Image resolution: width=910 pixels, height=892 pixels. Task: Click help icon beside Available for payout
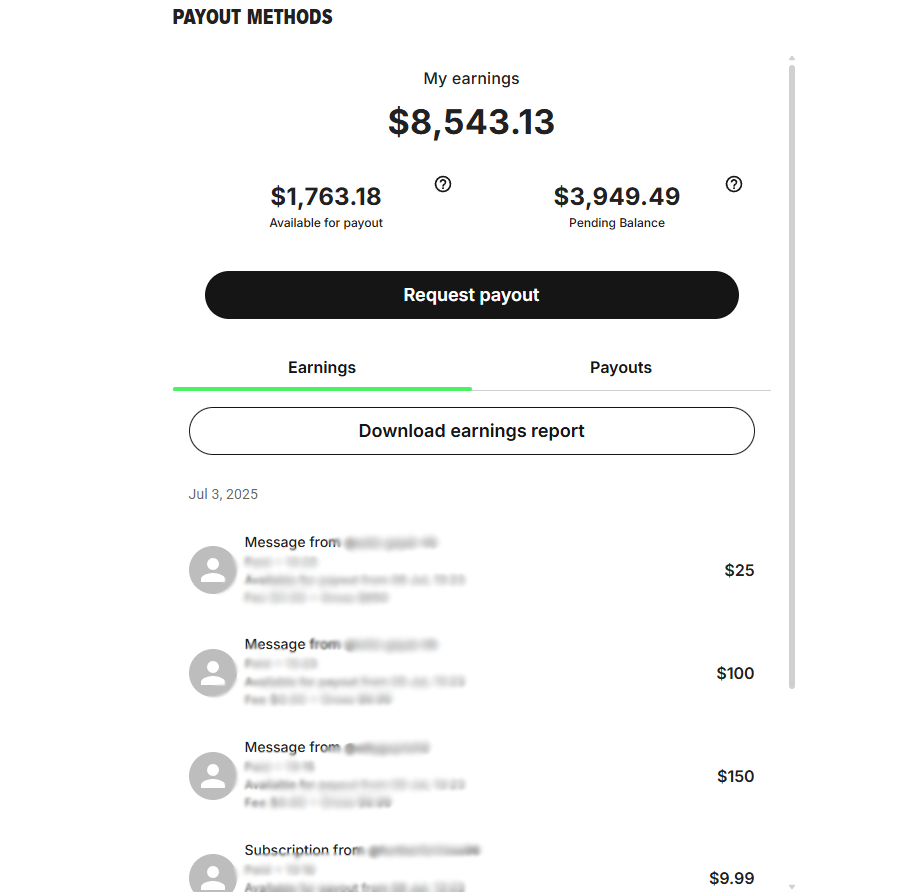coord(443,184)
